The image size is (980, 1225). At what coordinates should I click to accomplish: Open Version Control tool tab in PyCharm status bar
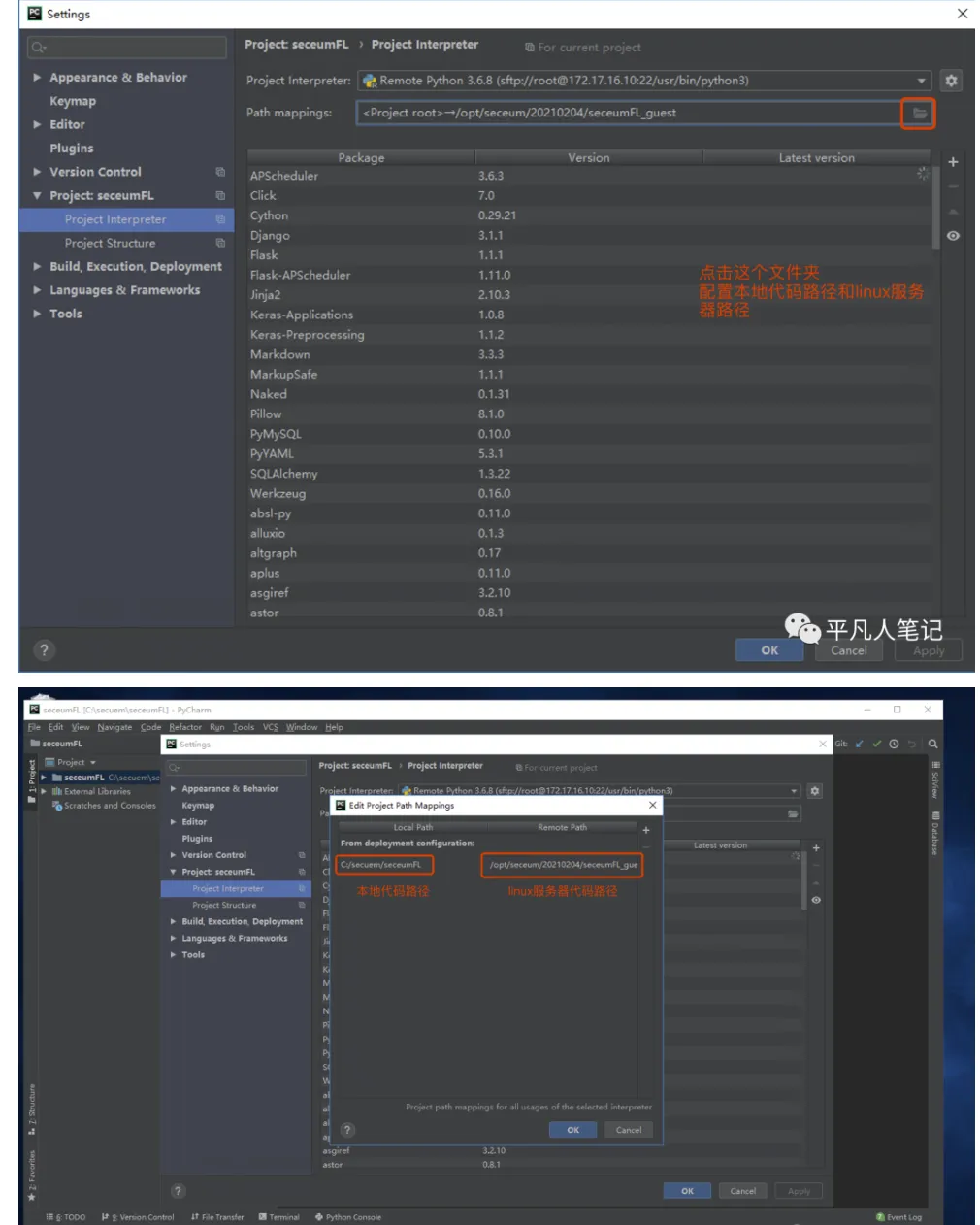pos(138,1217)
